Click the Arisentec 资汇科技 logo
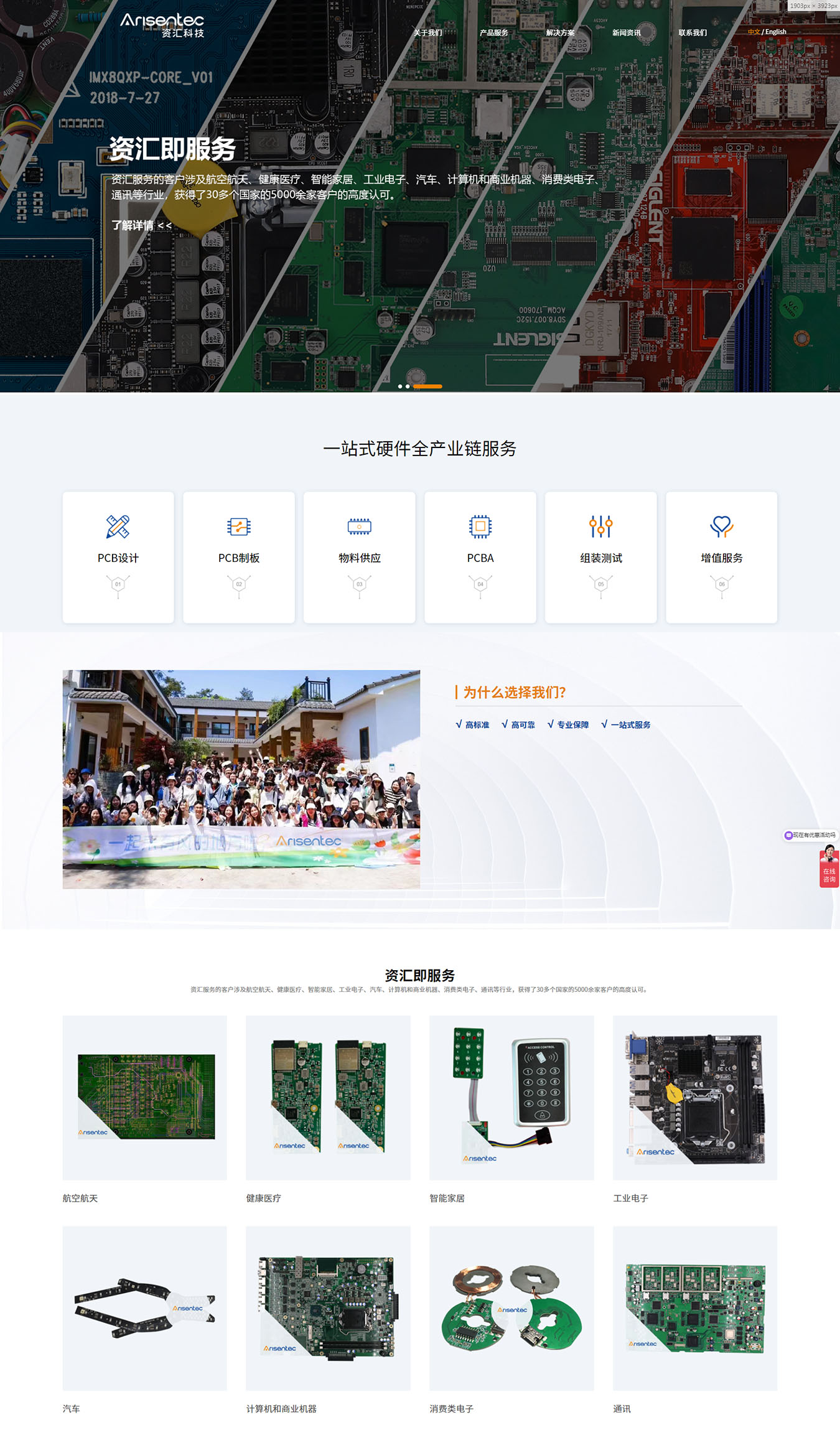 pos(162,25)
